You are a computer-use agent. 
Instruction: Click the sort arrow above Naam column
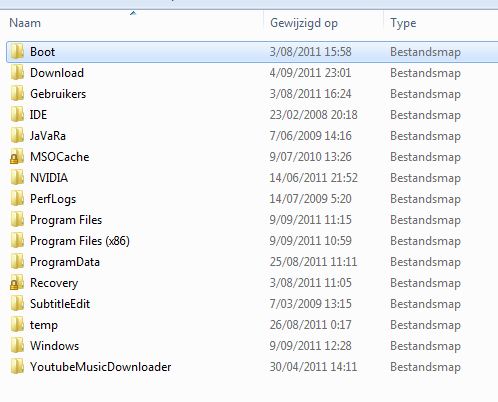133,13
